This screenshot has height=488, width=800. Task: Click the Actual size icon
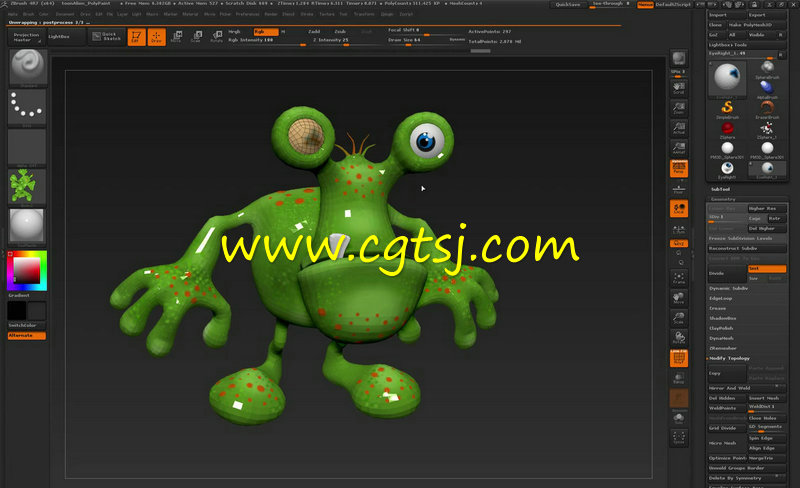679,128
